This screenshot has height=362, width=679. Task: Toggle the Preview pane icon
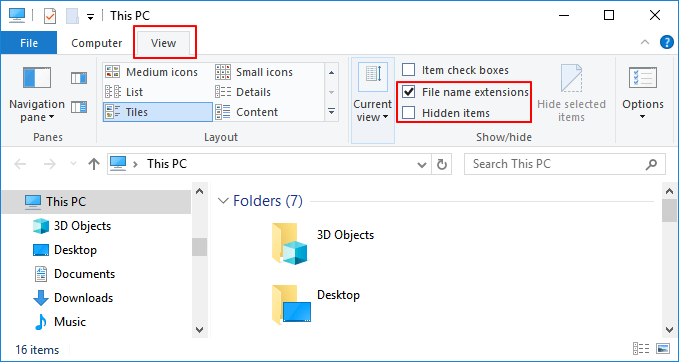[79, 78]
